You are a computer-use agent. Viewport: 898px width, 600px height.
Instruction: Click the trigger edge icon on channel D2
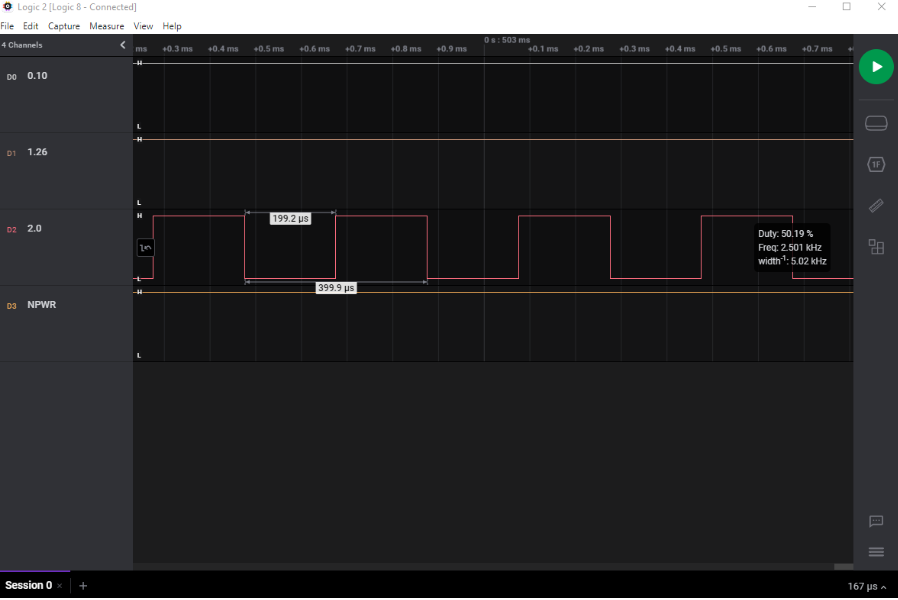[146, 247]
